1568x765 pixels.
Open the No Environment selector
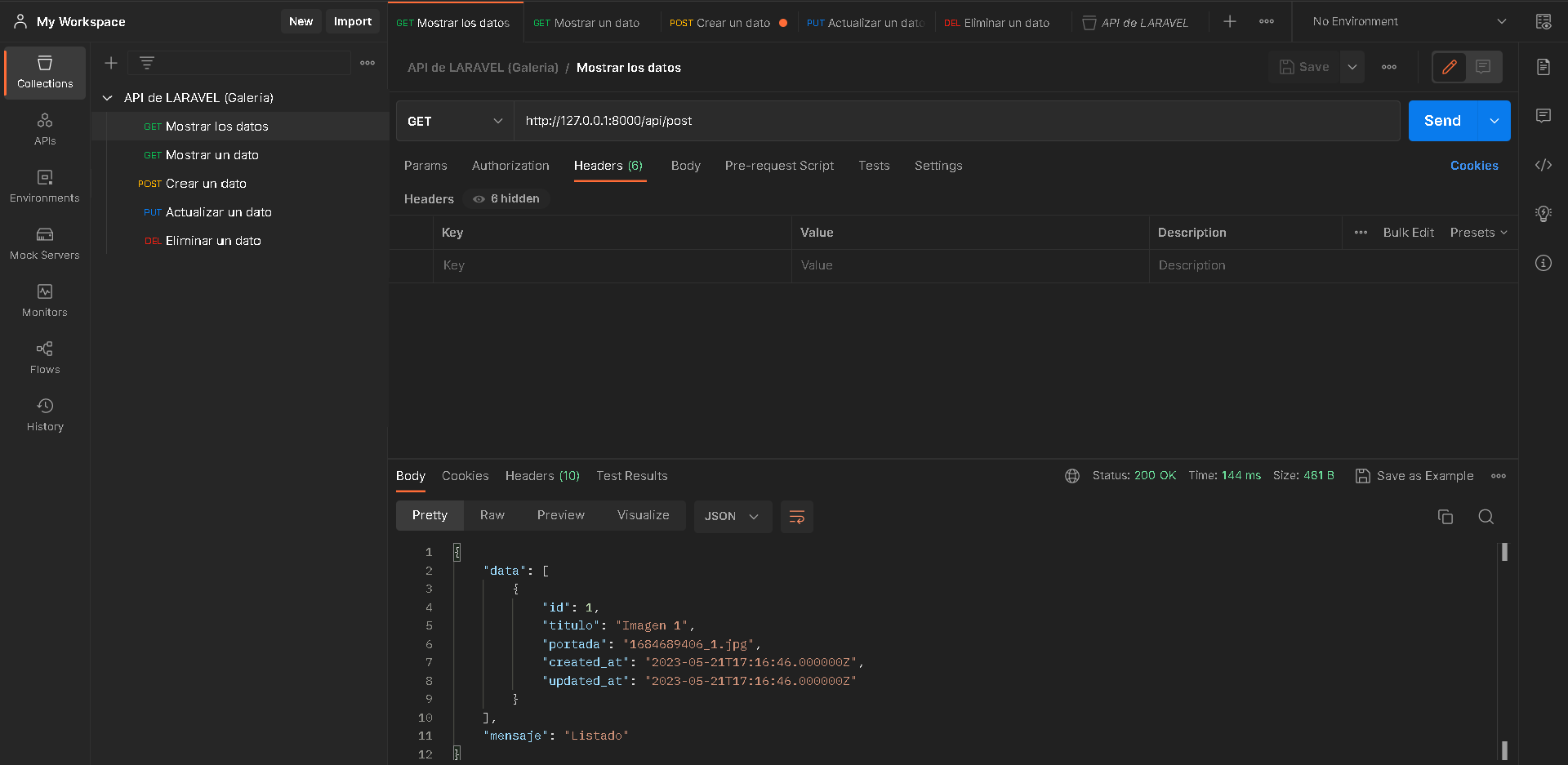click(1409, 22)
